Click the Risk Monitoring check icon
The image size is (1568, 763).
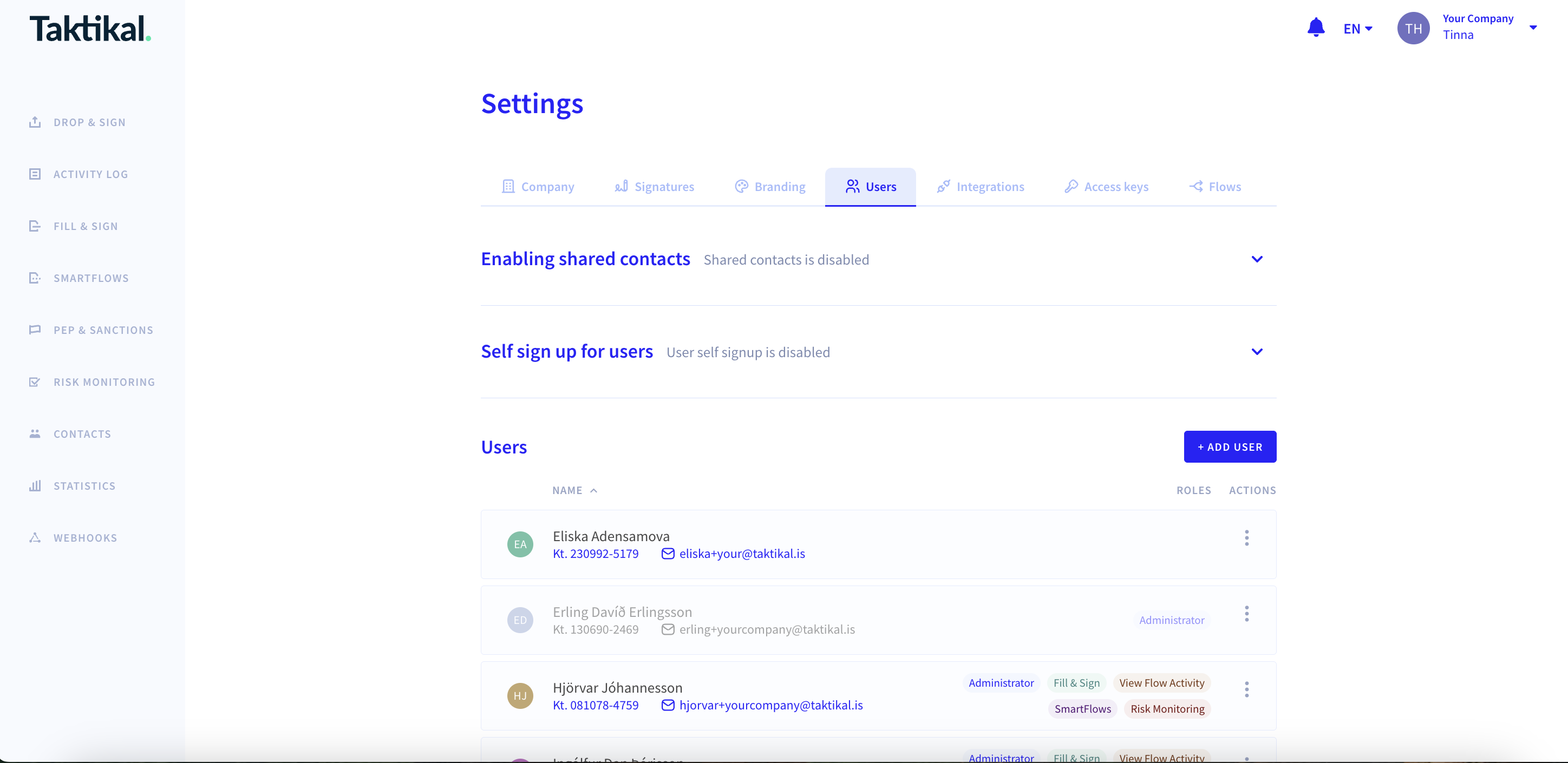point(35,382)
